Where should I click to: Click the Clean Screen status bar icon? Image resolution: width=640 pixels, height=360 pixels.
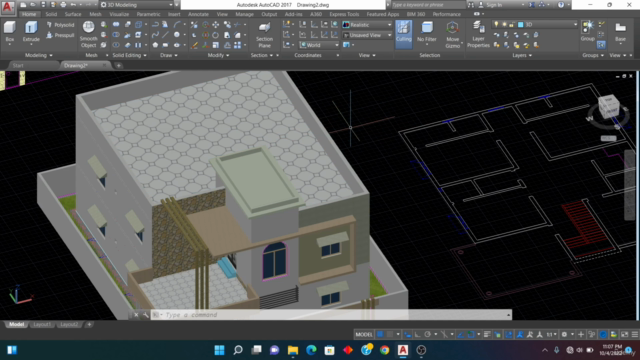[x=624, y=334]
